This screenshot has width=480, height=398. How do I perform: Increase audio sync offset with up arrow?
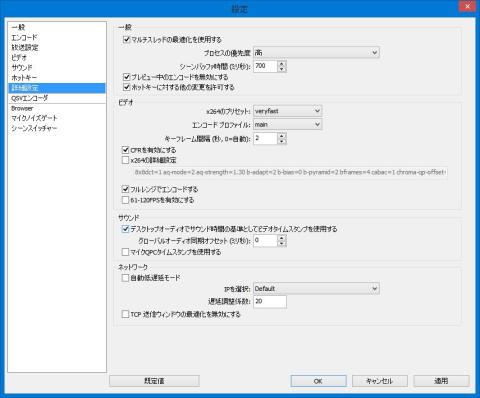point(282,238)
